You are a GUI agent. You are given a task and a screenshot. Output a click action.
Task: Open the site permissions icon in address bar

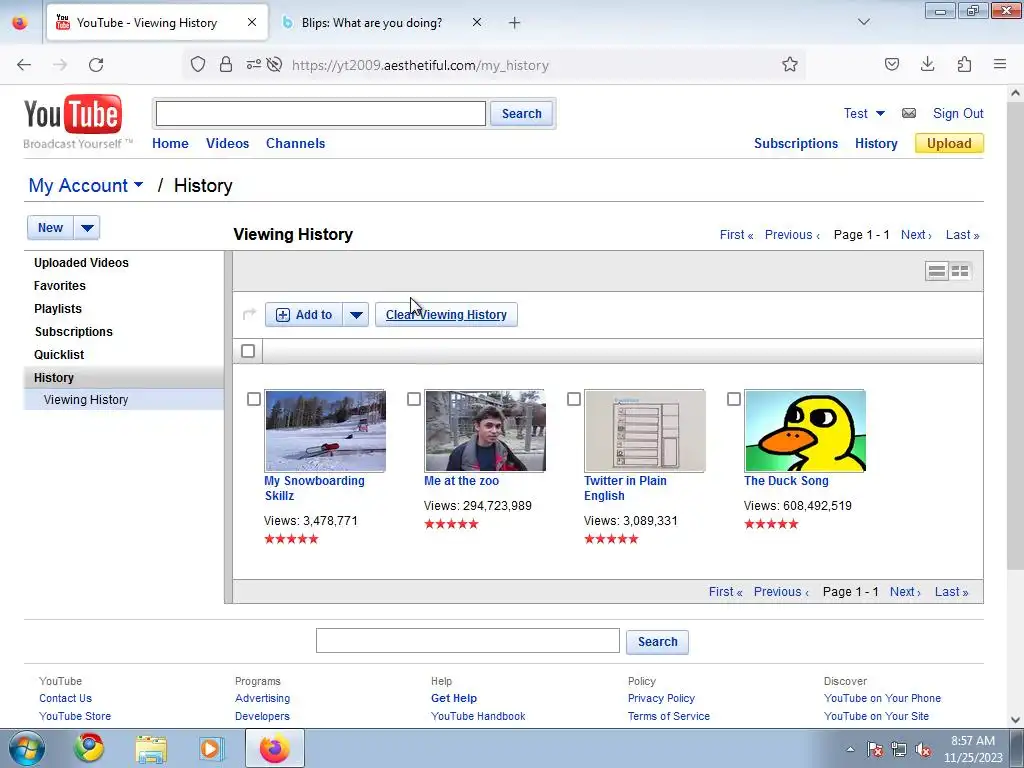pos(253,65)
